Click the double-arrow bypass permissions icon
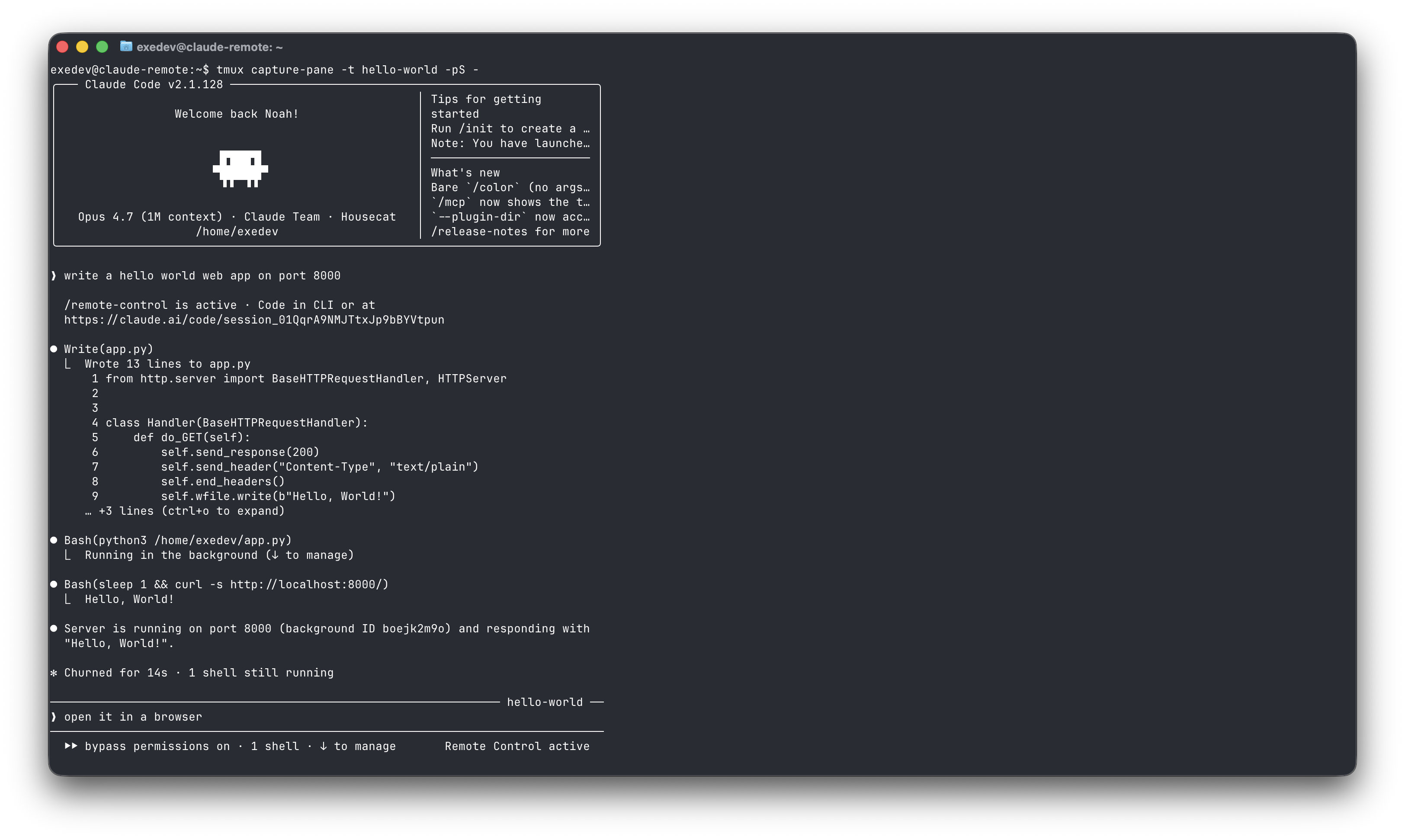Screen dimensions: 1405x840 (71, 746)
